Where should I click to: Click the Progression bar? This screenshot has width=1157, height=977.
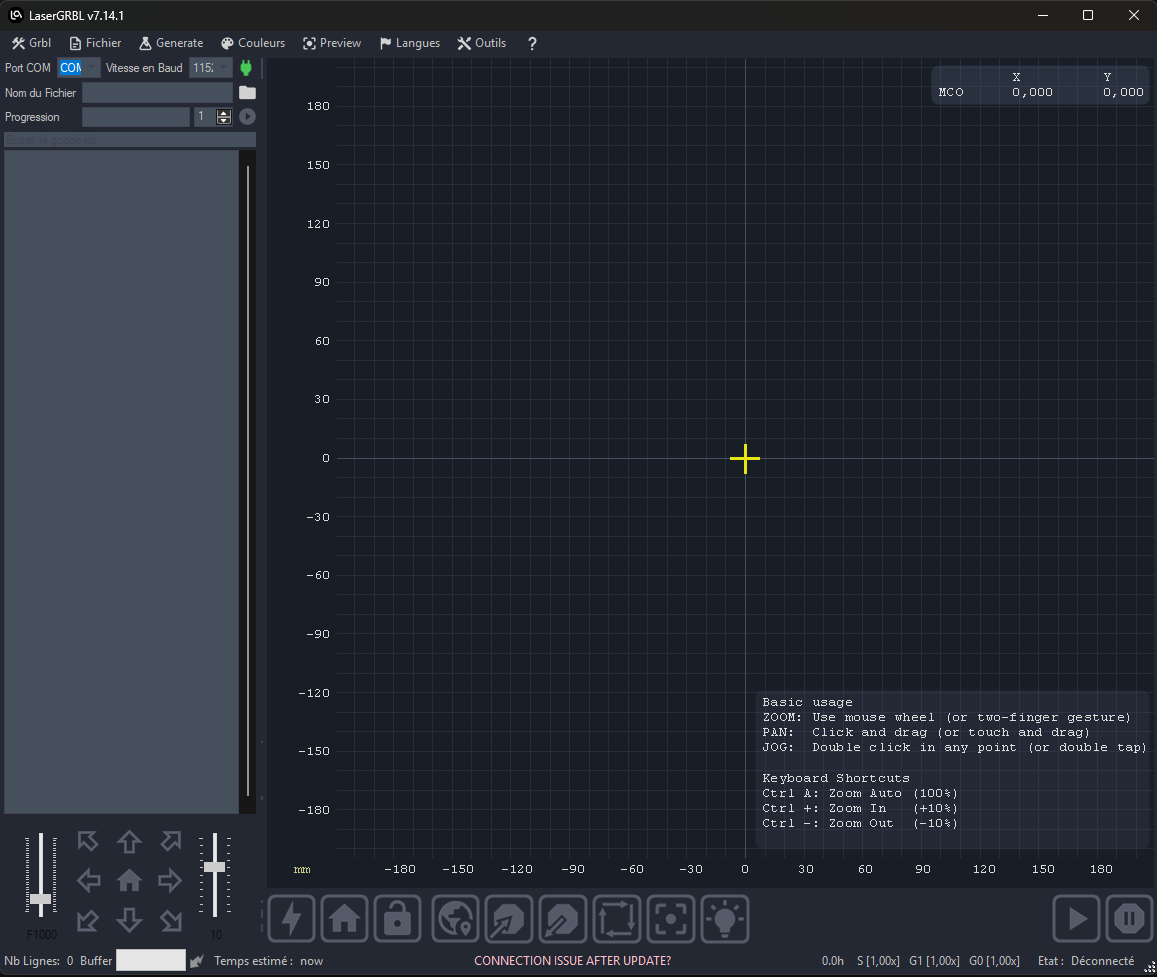(136, 117)
